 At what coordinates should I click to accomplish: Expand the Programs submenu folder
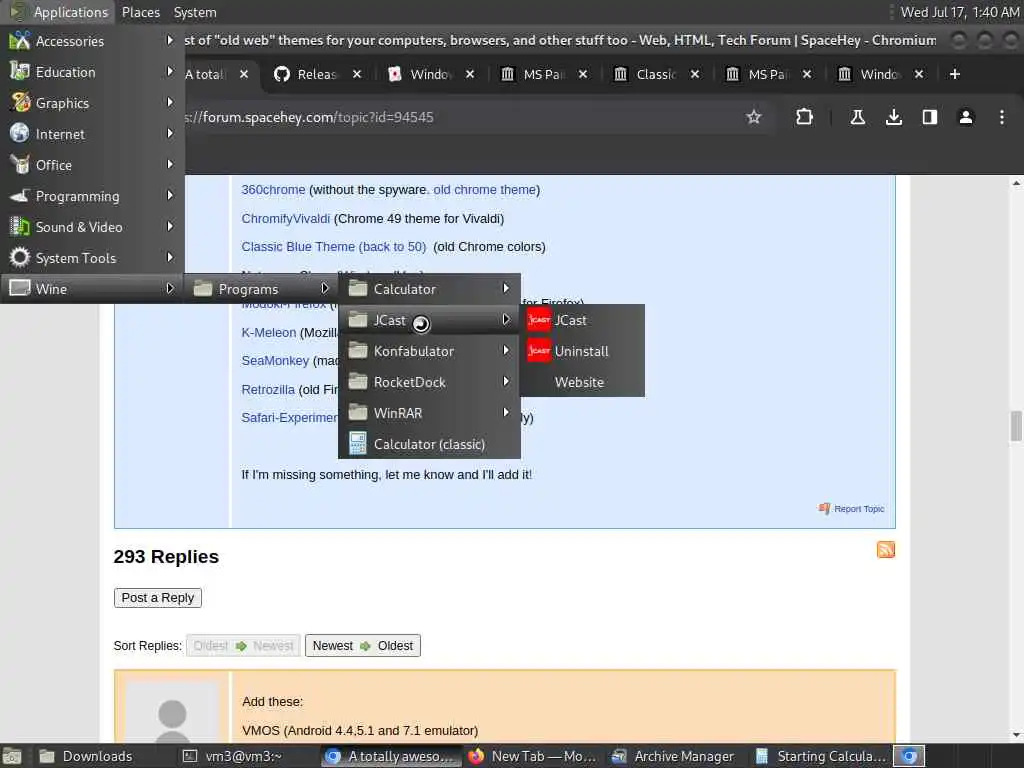tap(262, 289)
